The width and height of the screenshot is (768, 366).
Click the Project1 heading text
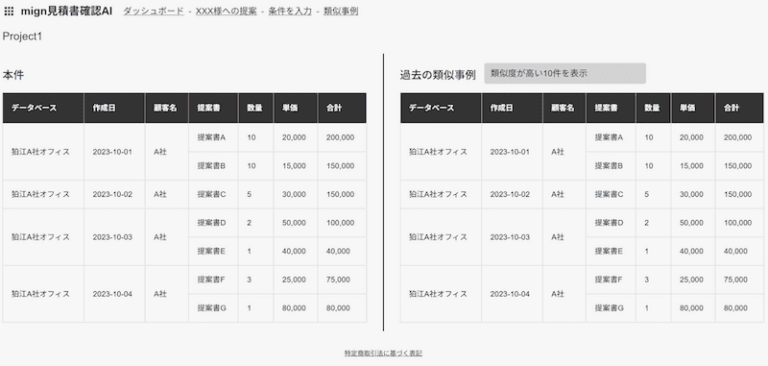[23, 36]
